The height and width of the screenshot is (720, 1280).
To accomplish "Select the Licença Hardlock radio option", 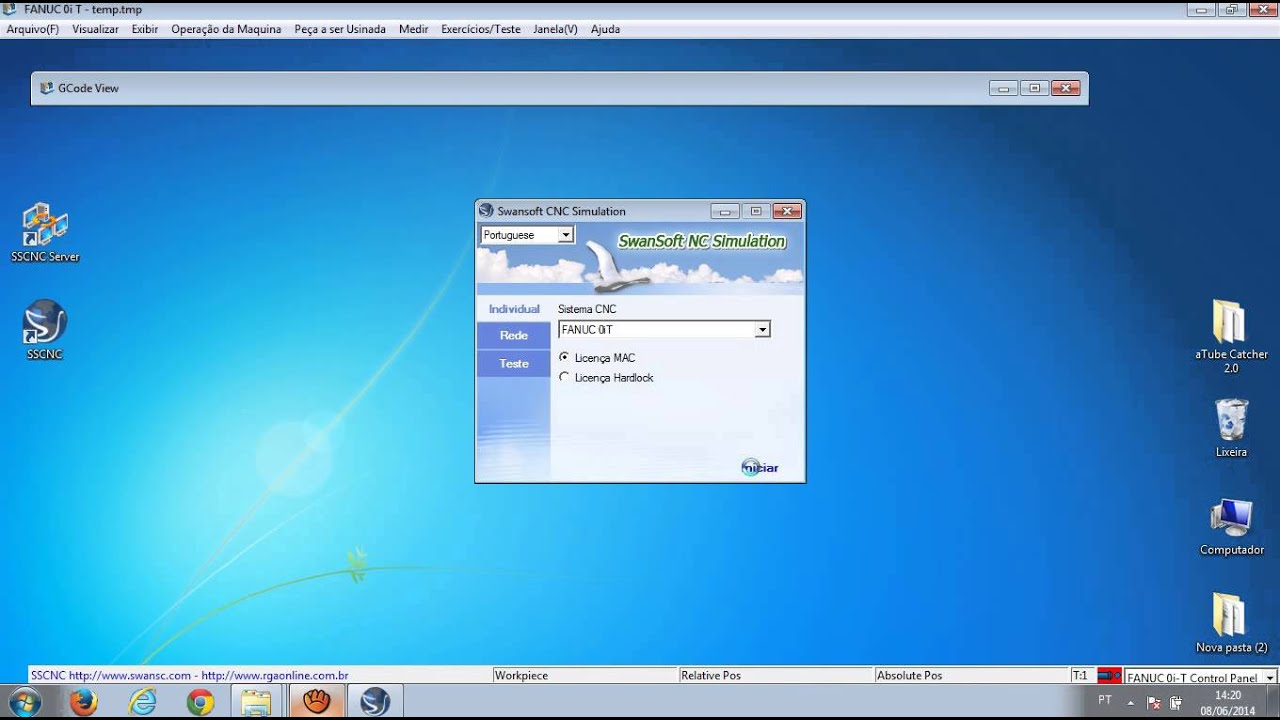I will 564,377.
